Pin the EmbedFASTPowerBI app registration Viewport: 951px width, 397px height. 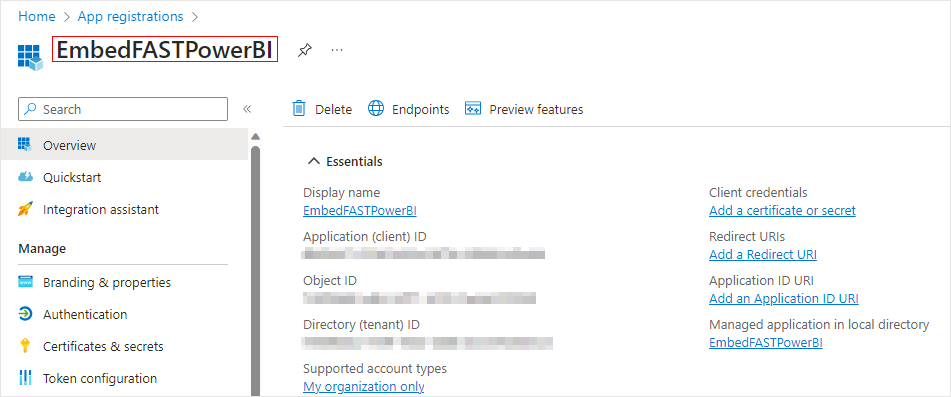[304, 51]
